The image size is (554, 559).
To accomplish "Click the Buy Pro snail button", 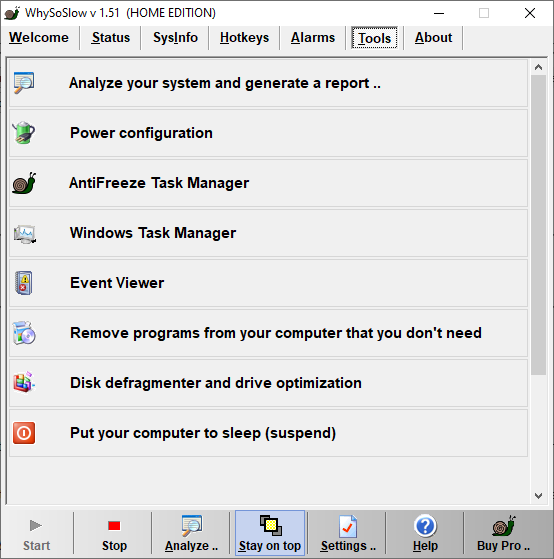I will click(x=503, y=533).
